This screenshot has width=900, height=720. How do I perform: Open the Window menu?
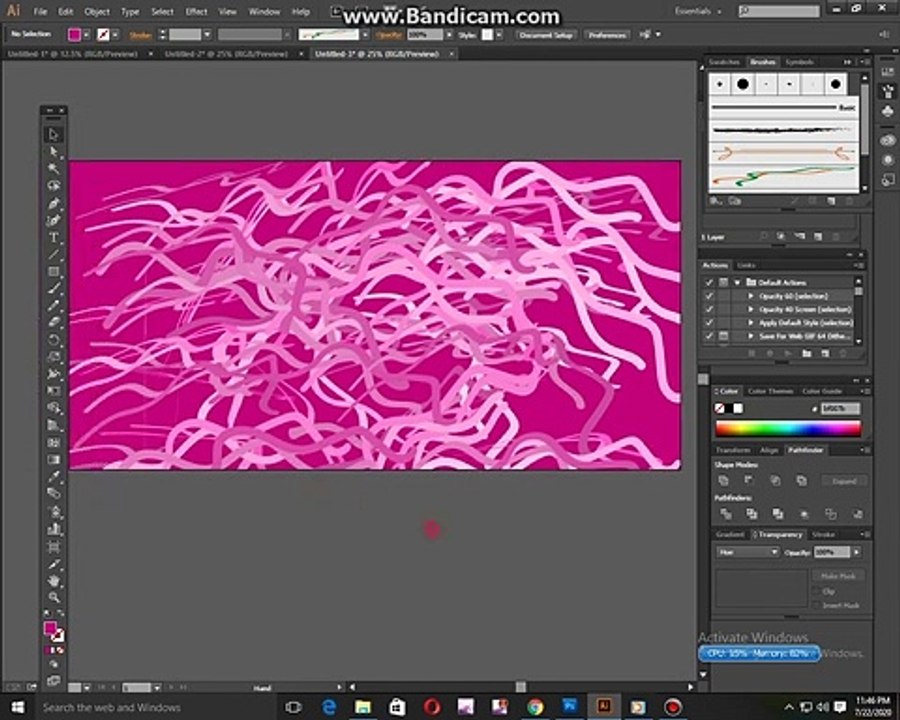[264, 11]
